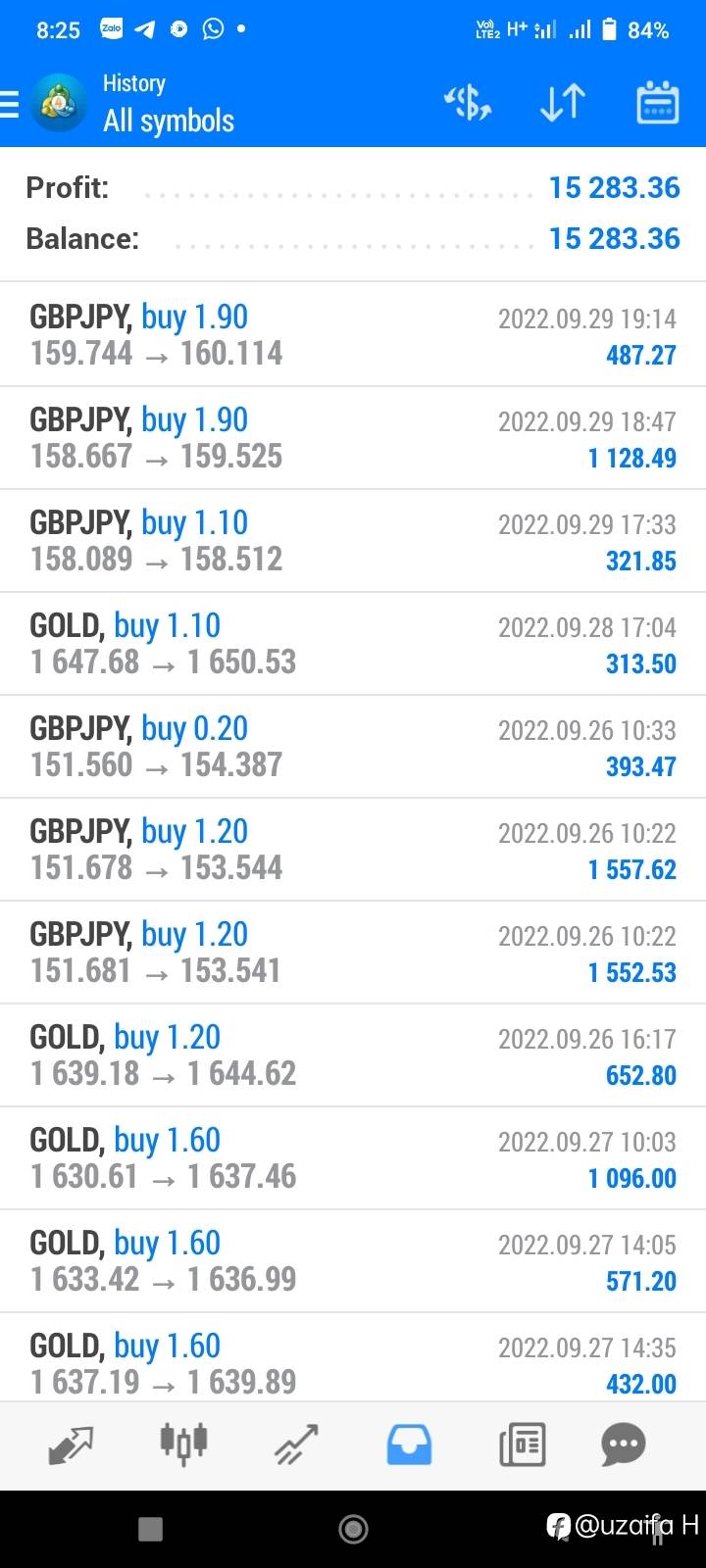
Task: Tap the 1 128.49 profit value
Action: [x=632, y=458]
